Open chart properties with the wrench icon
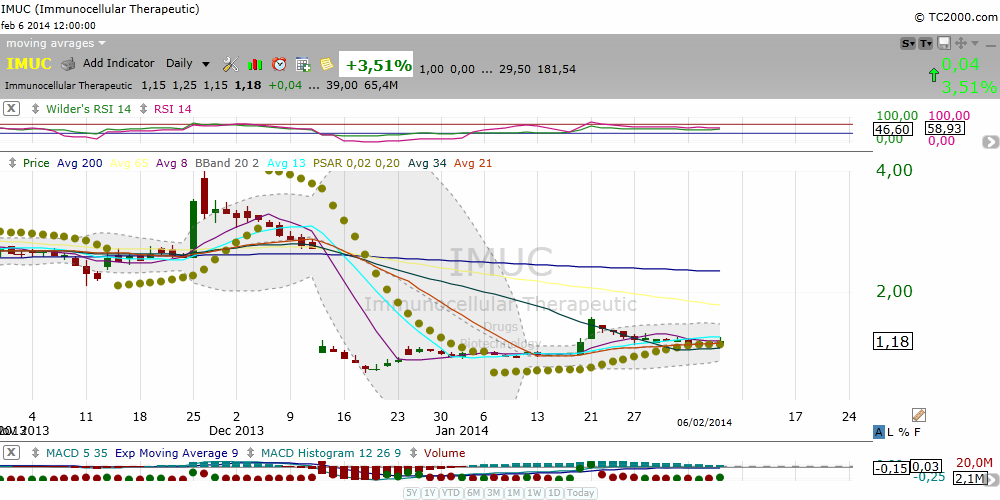This screenshot has height=500, width=1000. click(230, 64)
